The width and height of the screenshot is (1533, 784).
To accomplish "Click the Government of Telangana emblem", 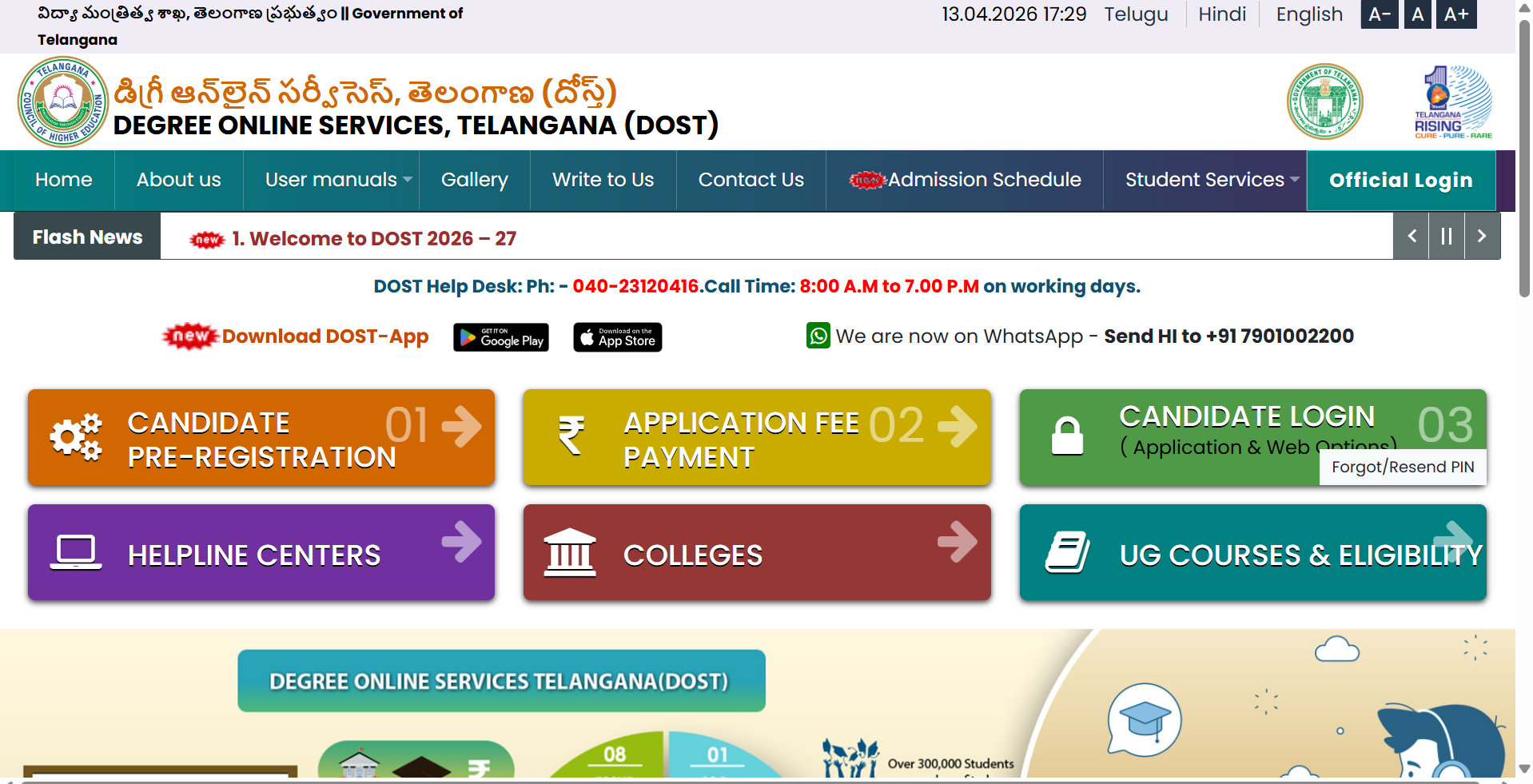I will (1324, 101).
